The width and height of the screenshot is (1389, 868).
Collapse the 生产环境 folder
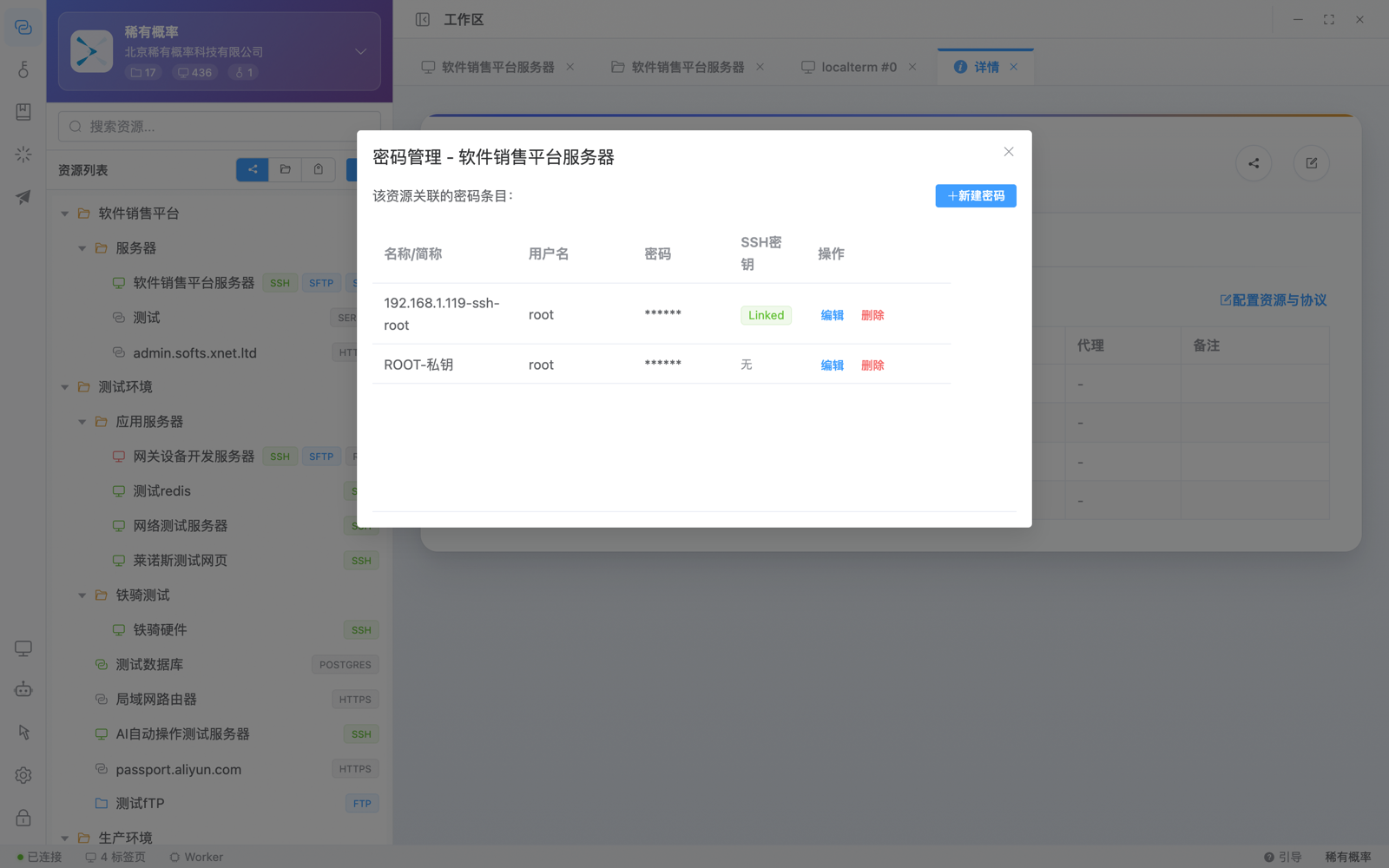click(x=65, y=838)
